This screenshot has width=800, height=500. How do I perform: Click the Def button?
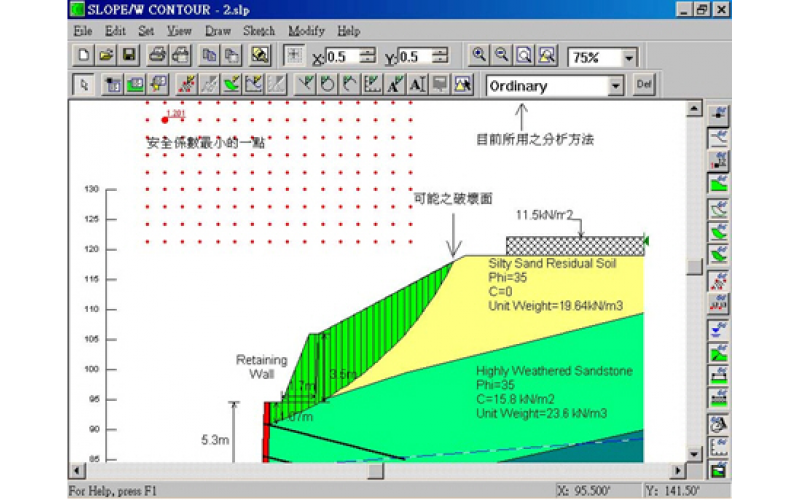pos(644,84)
